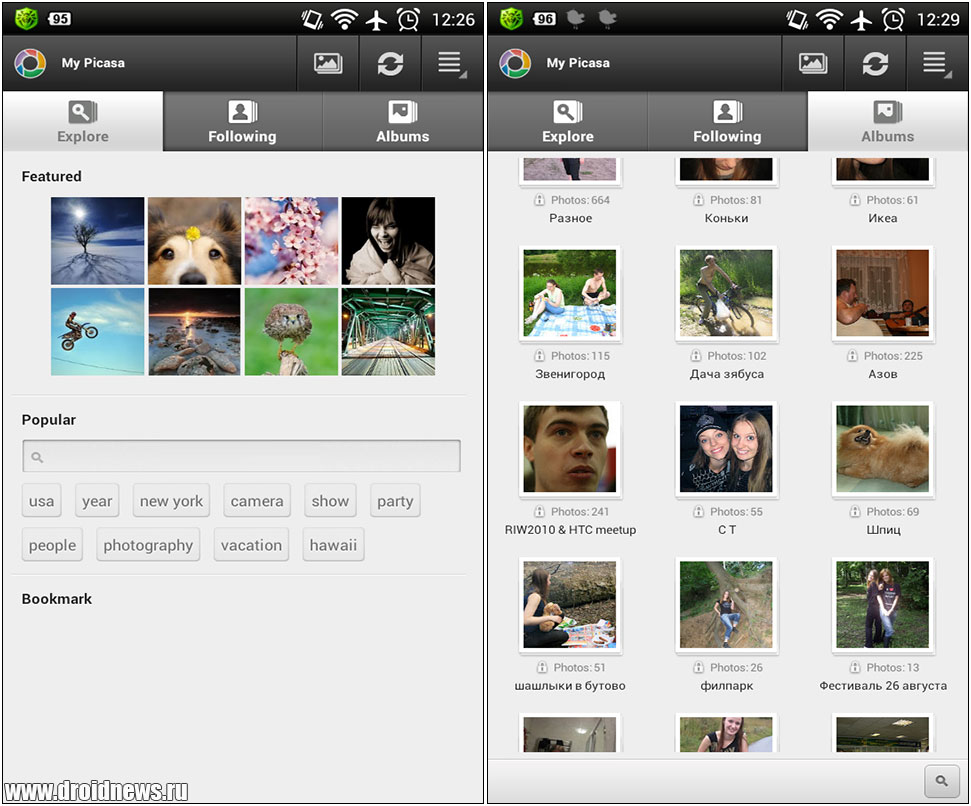Open the featured laughing woman photo

click(x=388, y=241)
